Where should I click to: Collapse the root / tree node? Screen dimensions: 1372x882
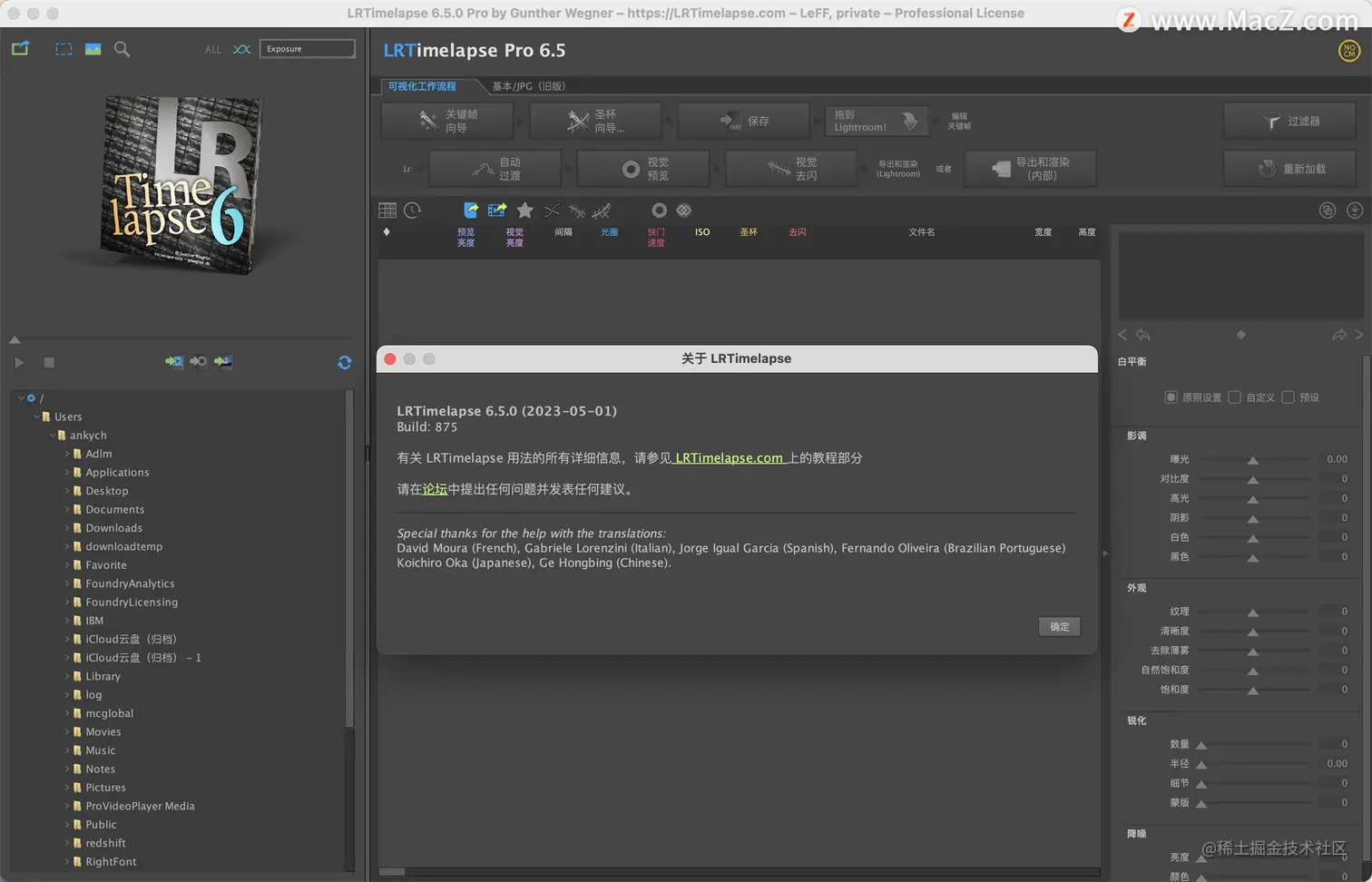(21, 398)
